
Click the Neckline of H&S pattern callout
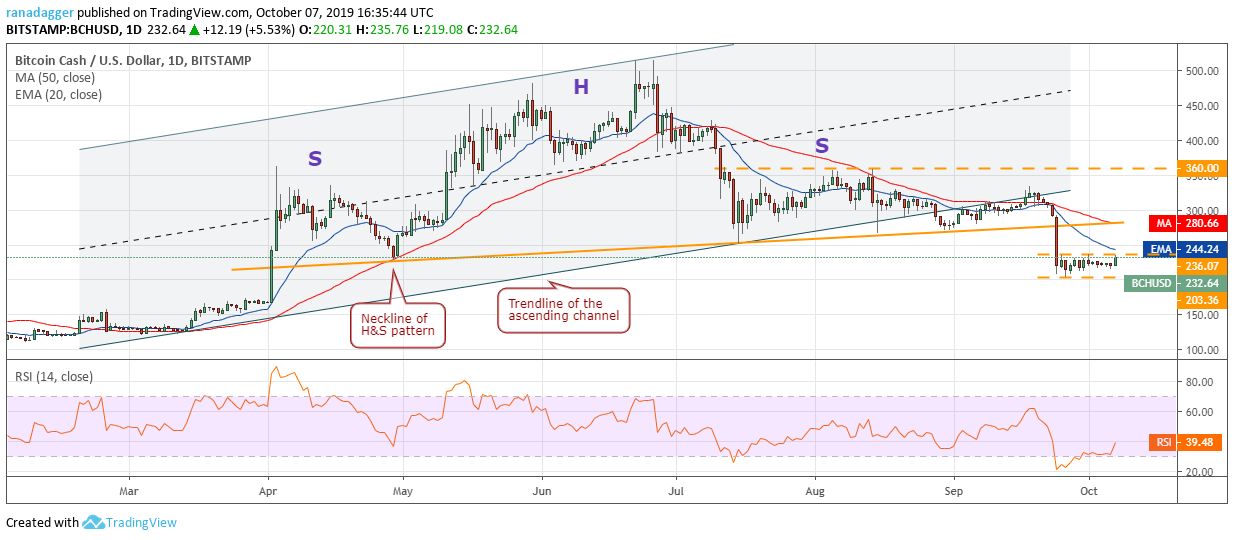(x=397, y=323)
